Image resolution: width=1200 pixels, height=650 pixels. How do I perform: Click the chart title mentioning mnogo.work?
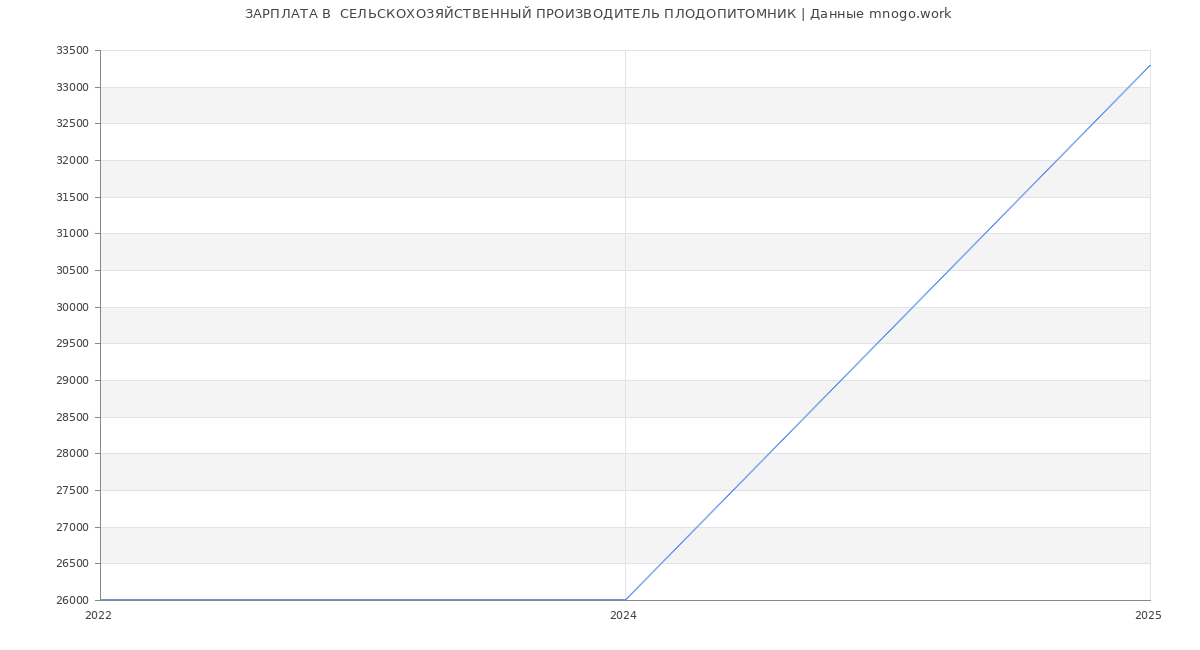tap(598, 14)
